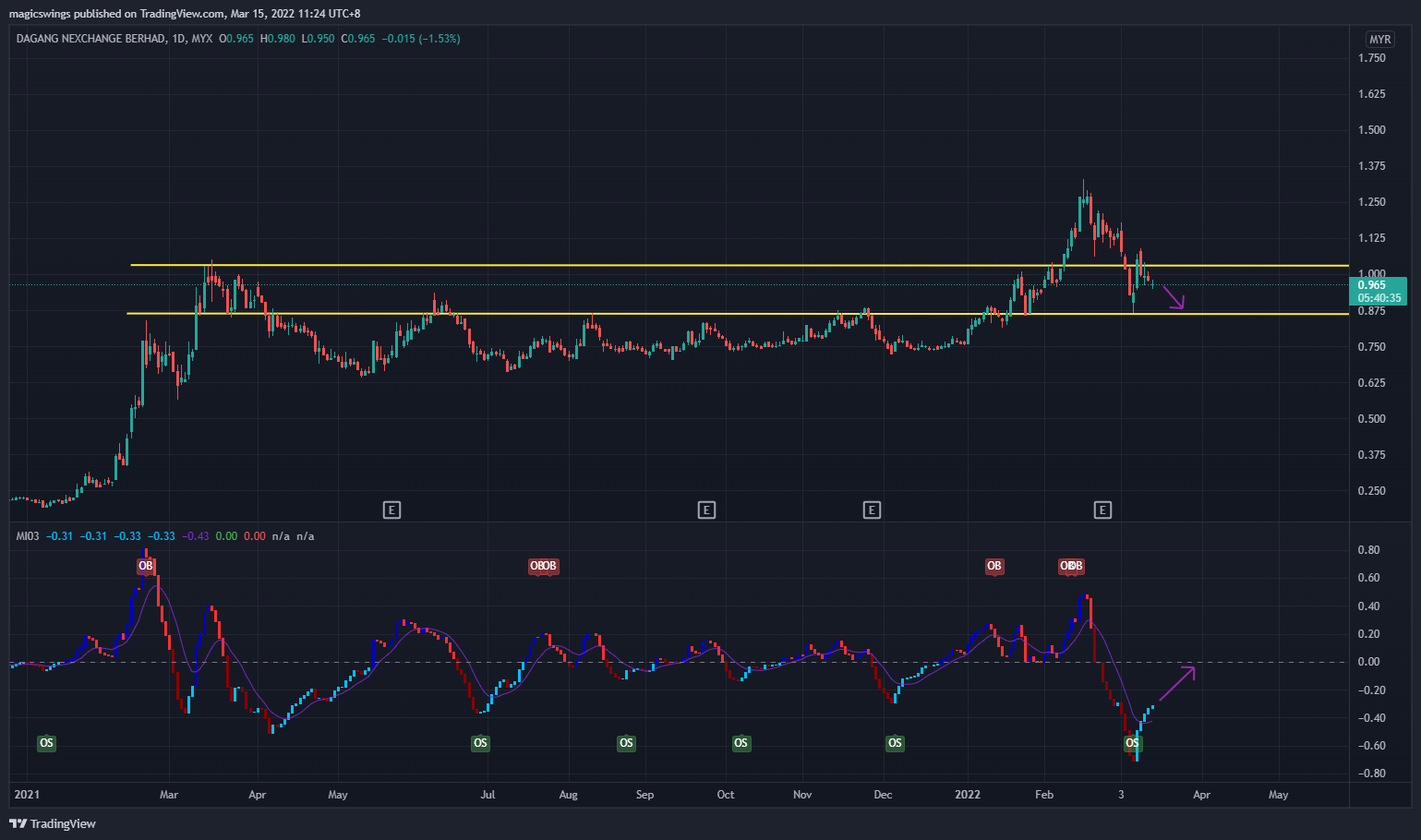Select the upper yellow resistance line near 1.000
1421x840 pixels.
click(x=739, y=266)
